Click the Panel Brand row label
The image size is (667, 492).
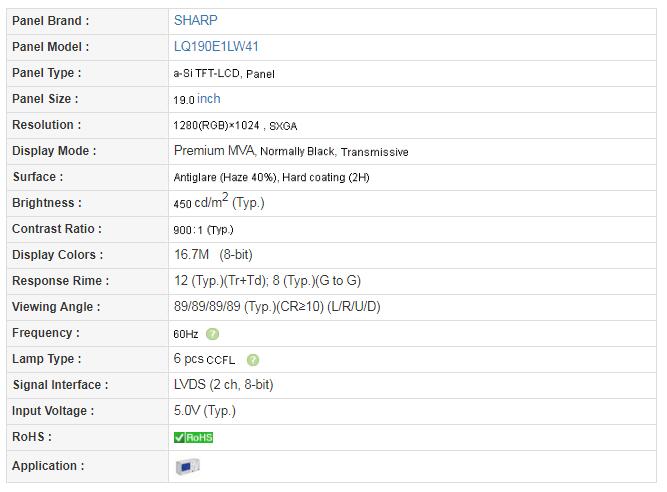pyautogui.click(x=51, y=21)
